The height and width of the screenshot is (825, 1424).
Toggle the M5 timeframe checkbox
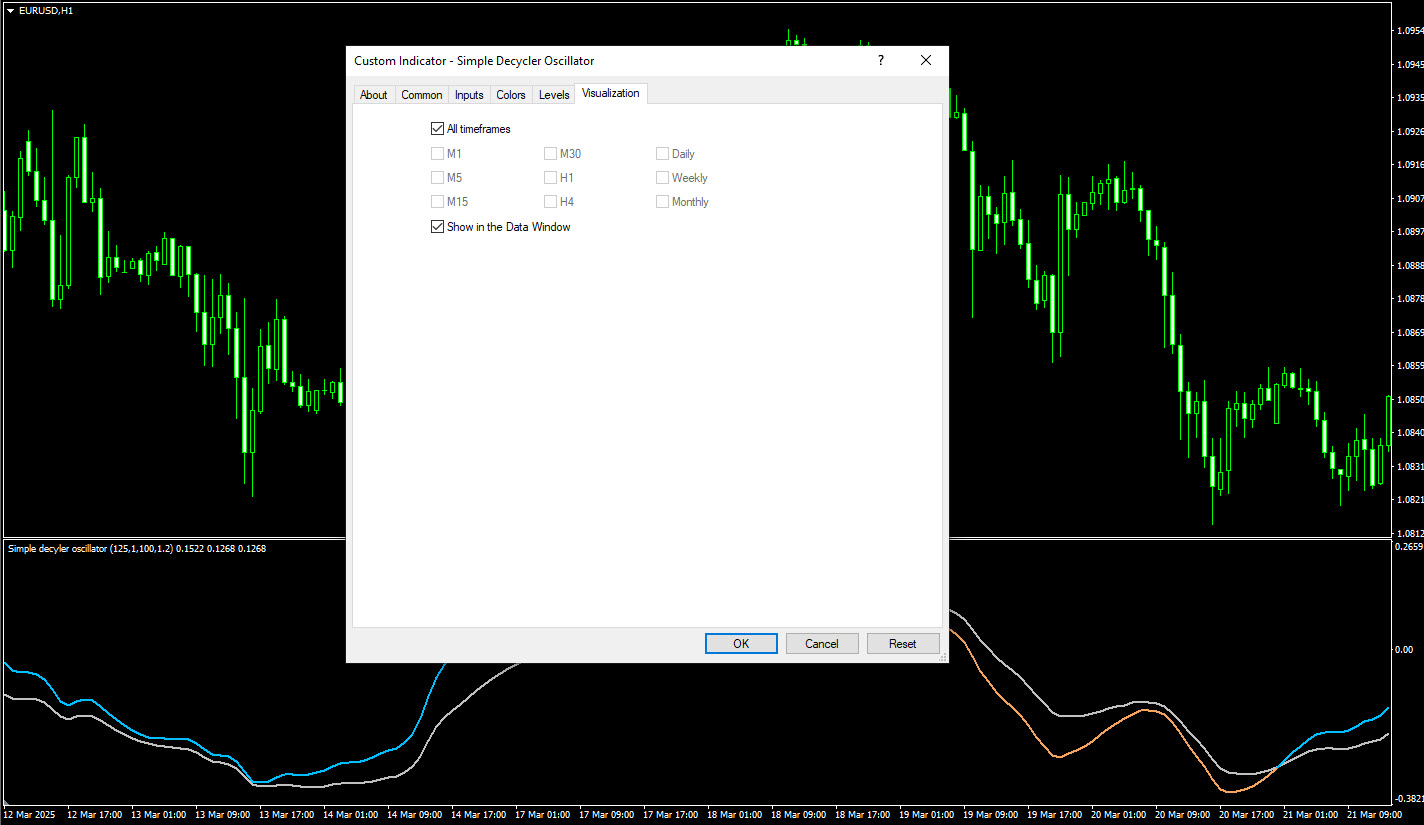click(437, 178)
